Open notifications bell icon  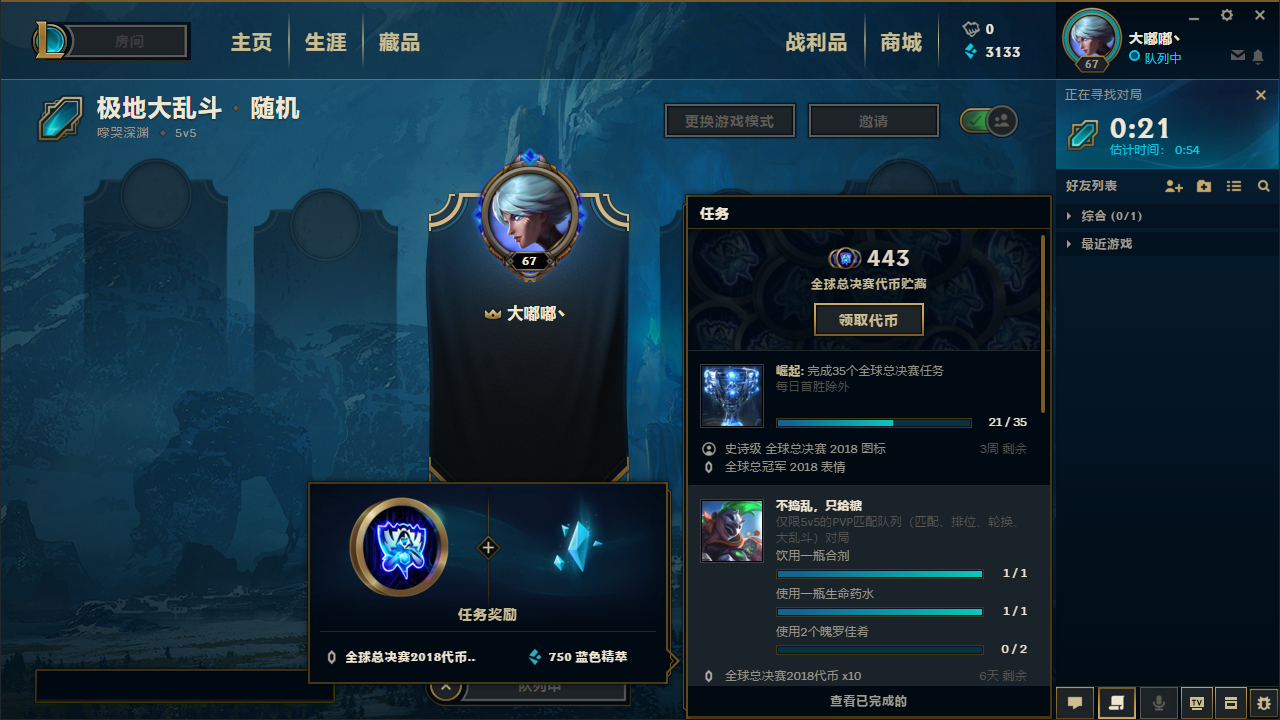point(1258,56)
